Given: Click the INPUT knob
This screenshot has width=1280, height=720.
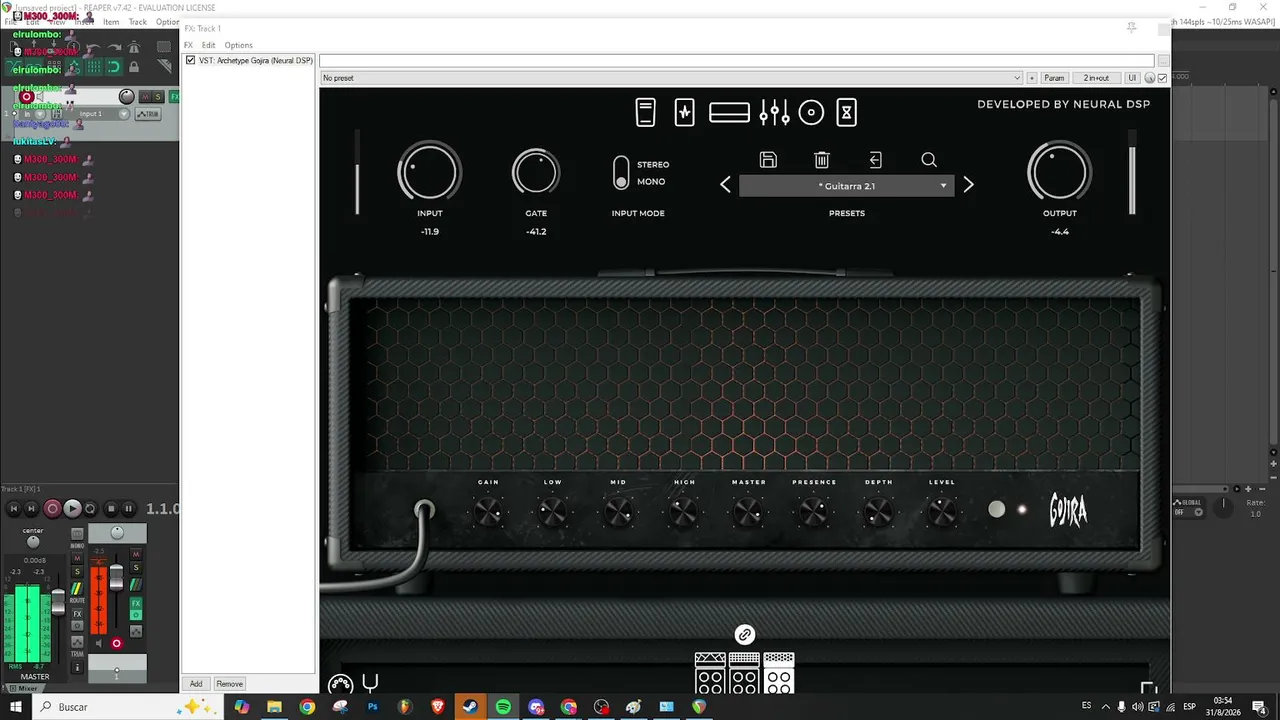Looking at the screenshot, I should coord(429,172).
